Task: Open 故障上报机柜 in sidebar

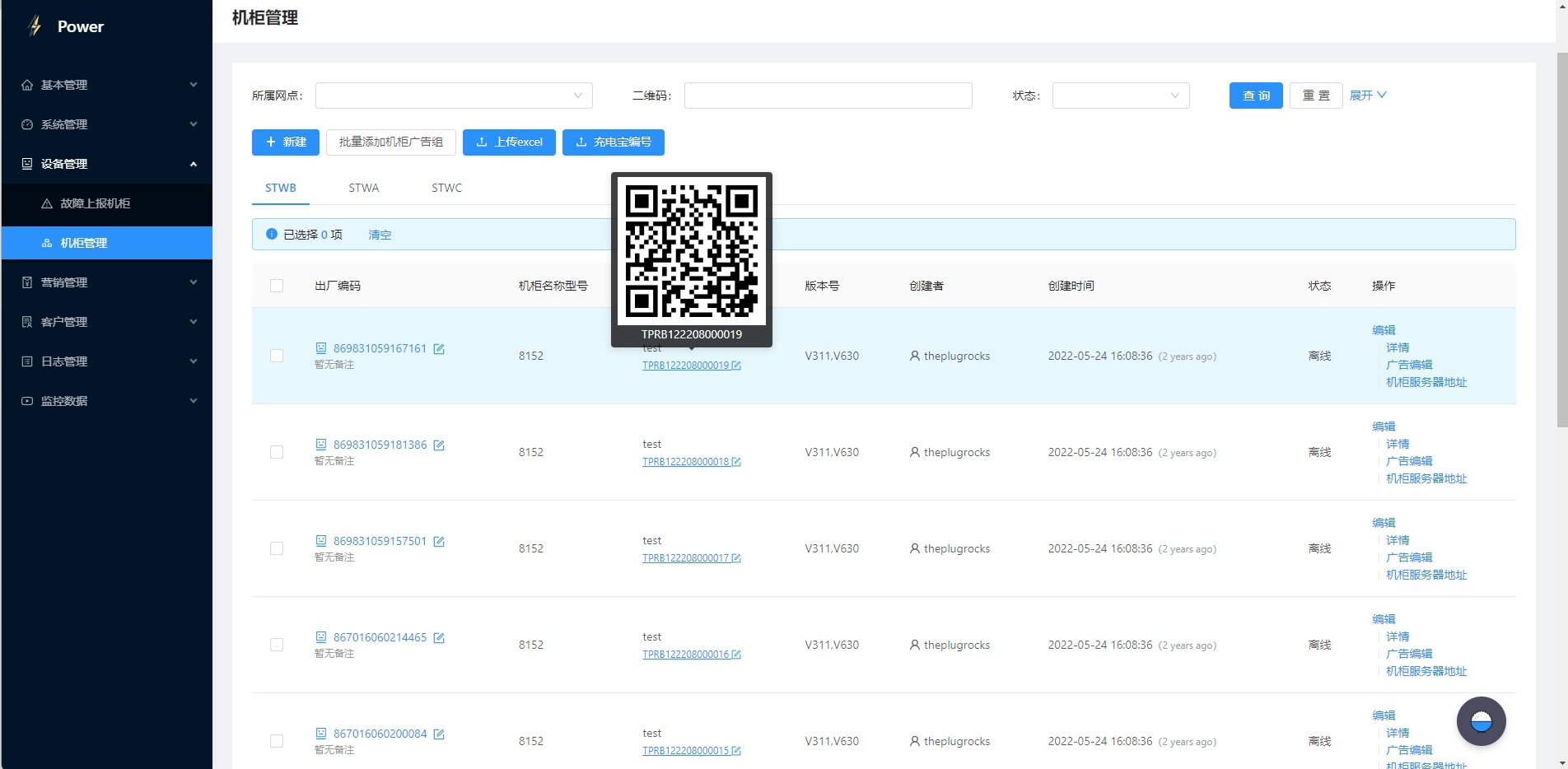Action: click(x=107, y=203)
